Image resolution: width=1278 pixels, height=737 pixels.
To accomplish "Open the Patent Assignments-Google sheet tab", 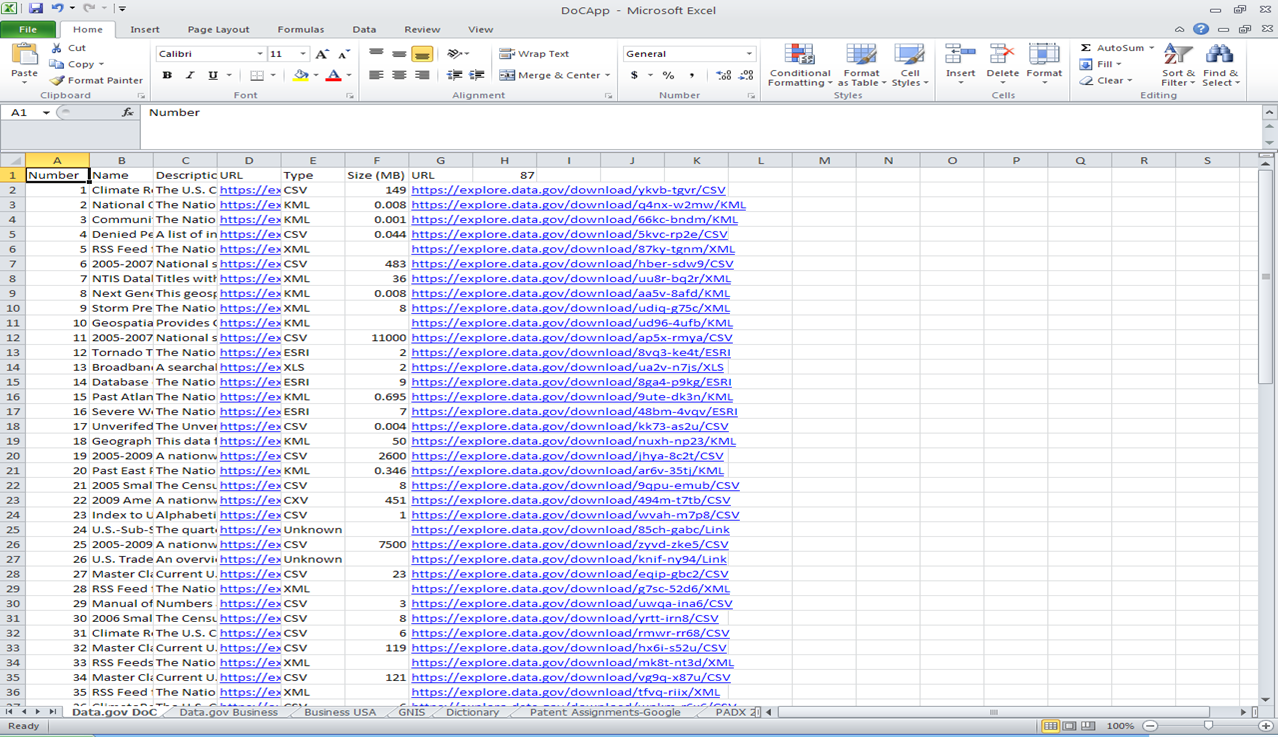I will [x=605, y=712].
